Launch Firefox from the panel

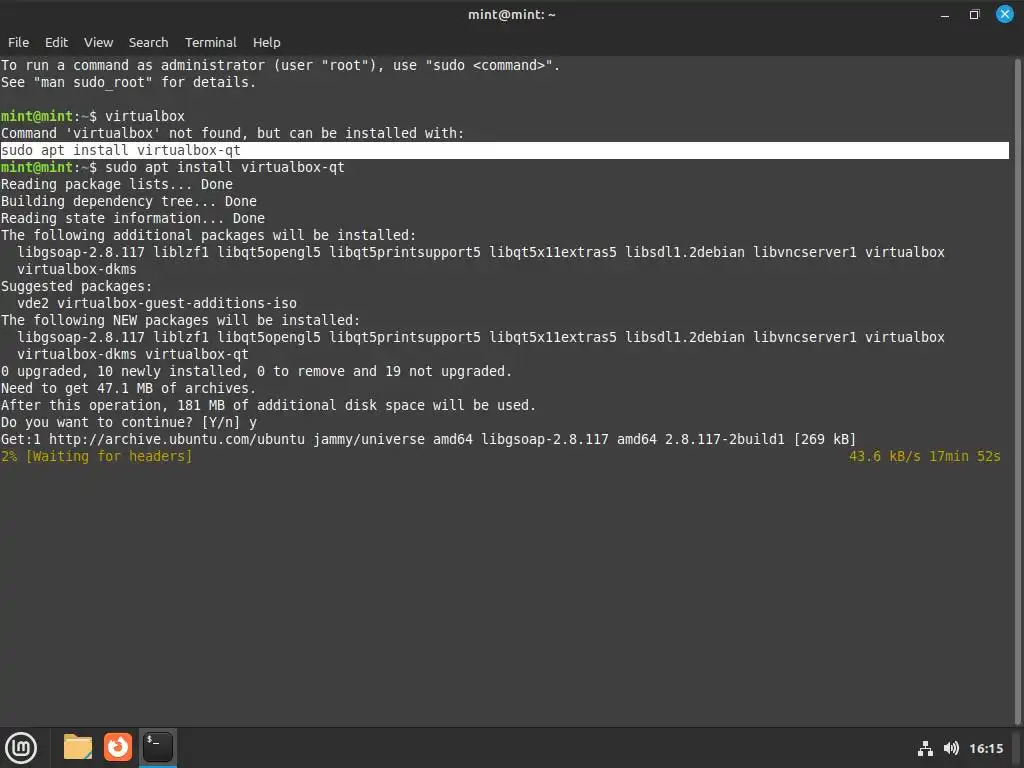pyautogui.click(x=118, y=747)
